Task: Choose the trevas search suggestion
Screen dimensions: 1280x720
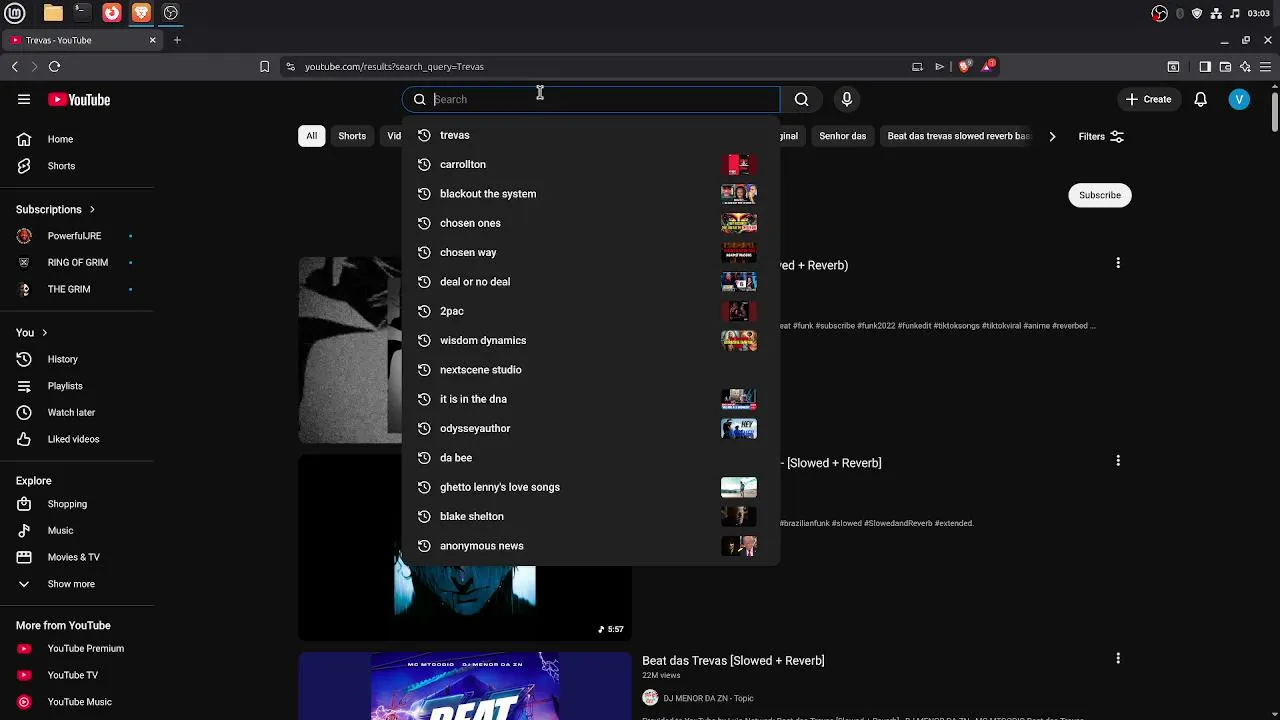Action: [590, 135]
